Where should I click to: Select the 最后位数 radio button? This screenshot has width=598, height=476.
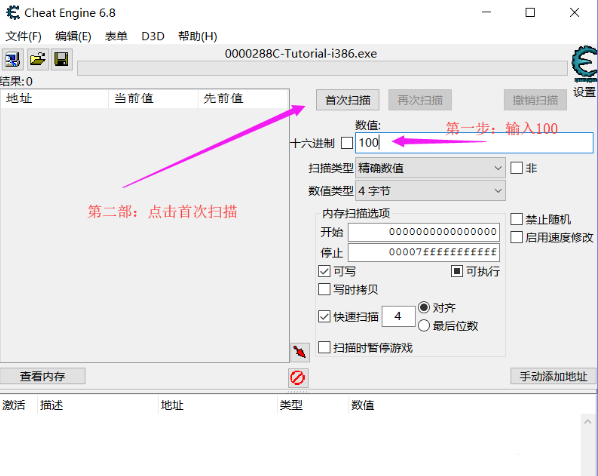424,326
